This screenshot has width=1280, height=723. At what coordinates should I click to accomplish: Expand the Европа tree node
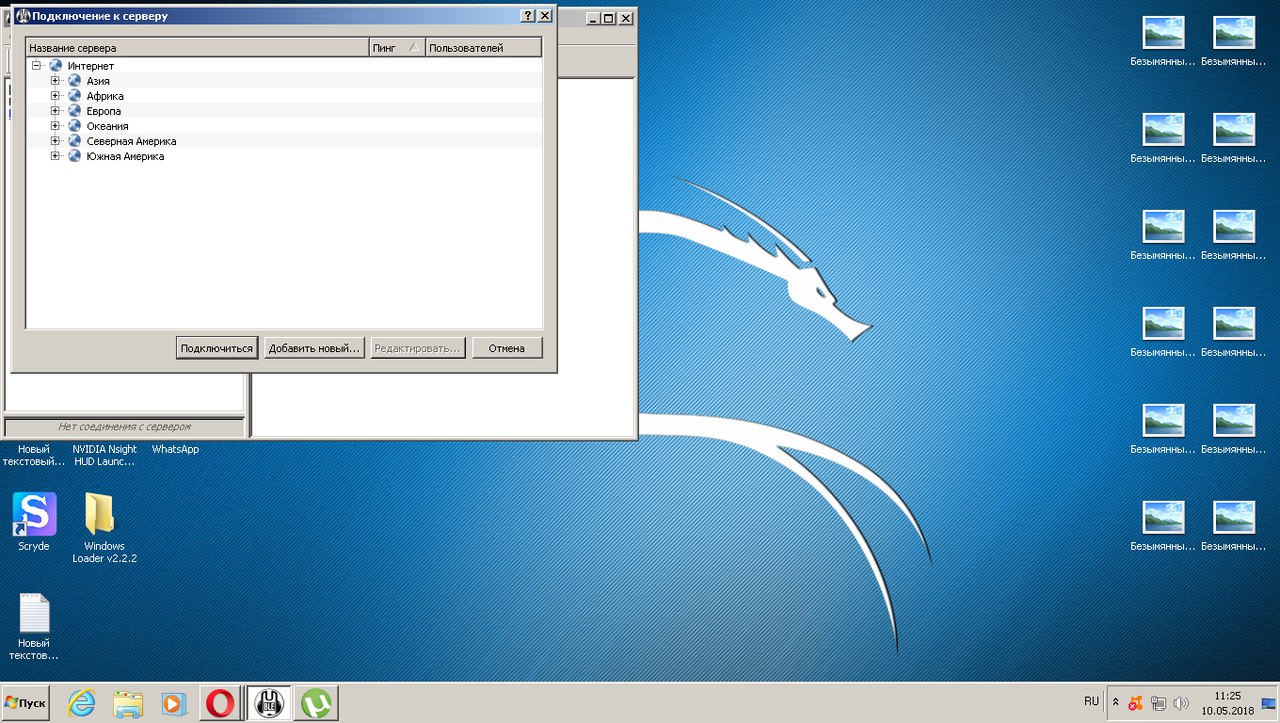coord(56,111)
